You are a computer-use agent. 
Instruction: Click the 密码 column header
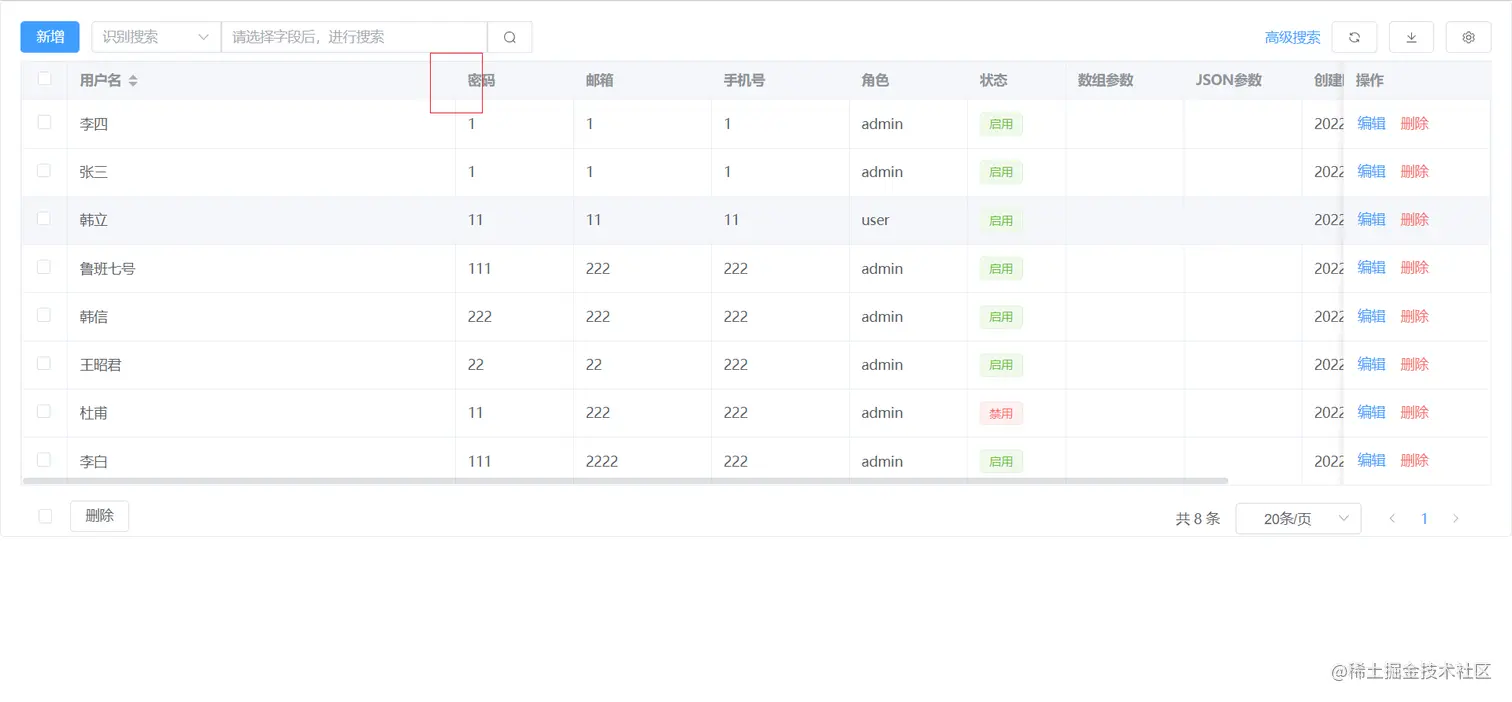coord(481,80)
